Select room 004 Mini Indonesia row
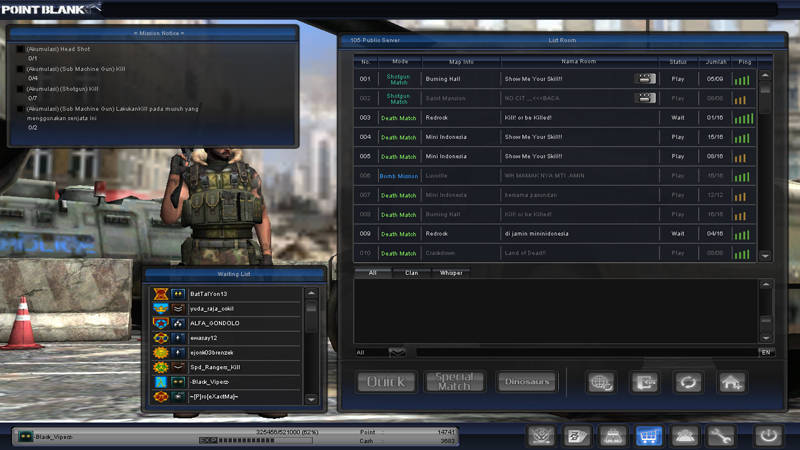This screenshot has height=450, width=800. (555, 137)
